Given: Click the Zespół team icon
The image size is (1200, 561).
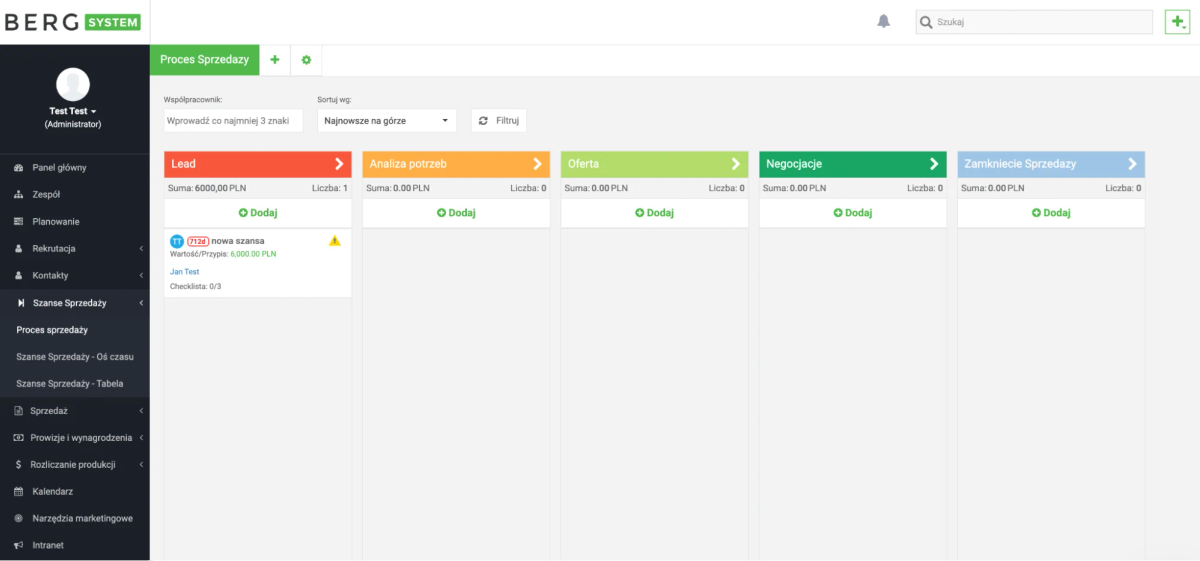Looking at the screenshot, I should (x=19, y=195).
